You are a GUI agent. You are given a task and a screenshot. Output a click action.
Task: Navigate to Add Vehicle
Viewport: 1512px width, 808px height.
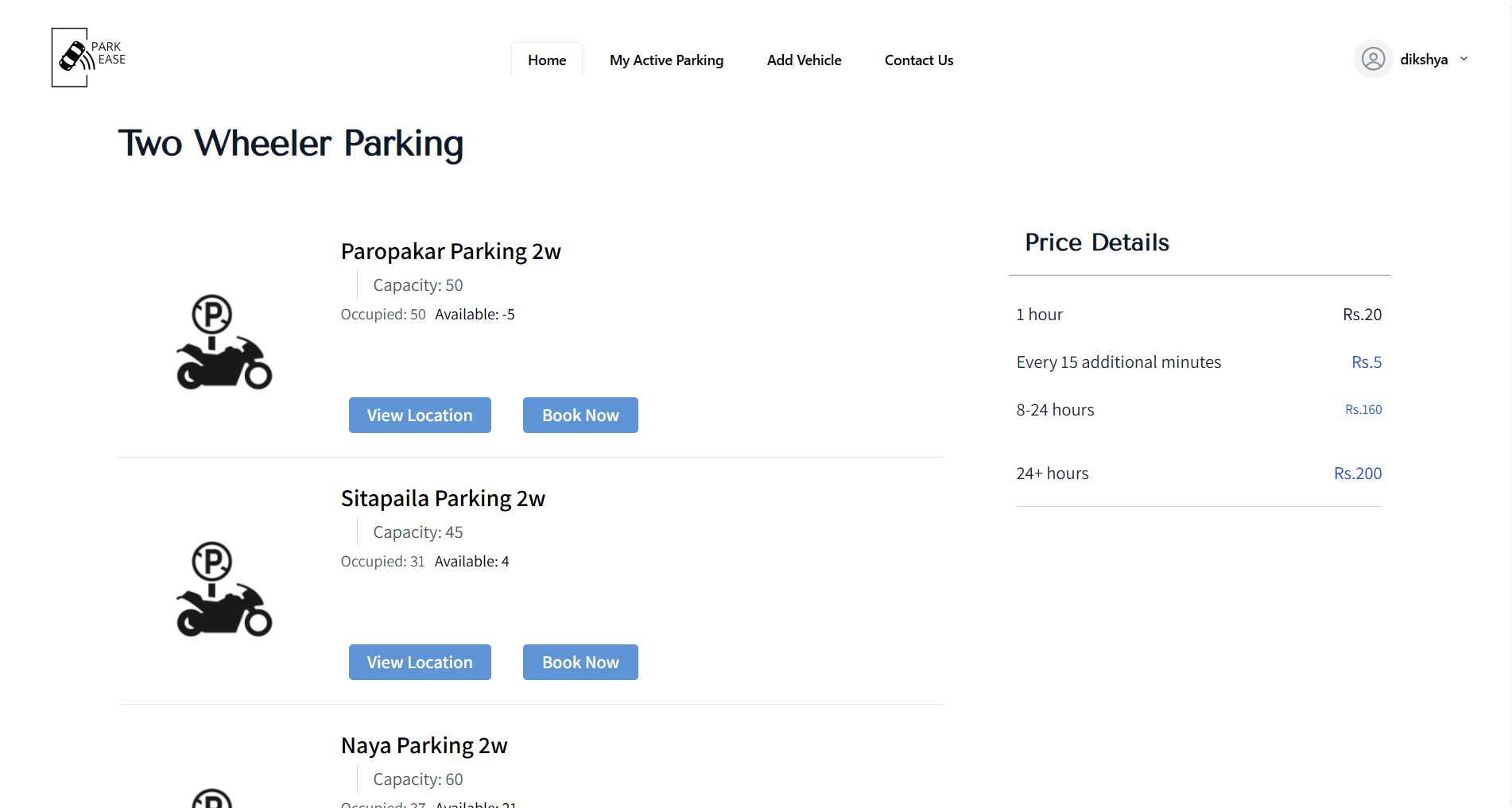pos(804,60)
